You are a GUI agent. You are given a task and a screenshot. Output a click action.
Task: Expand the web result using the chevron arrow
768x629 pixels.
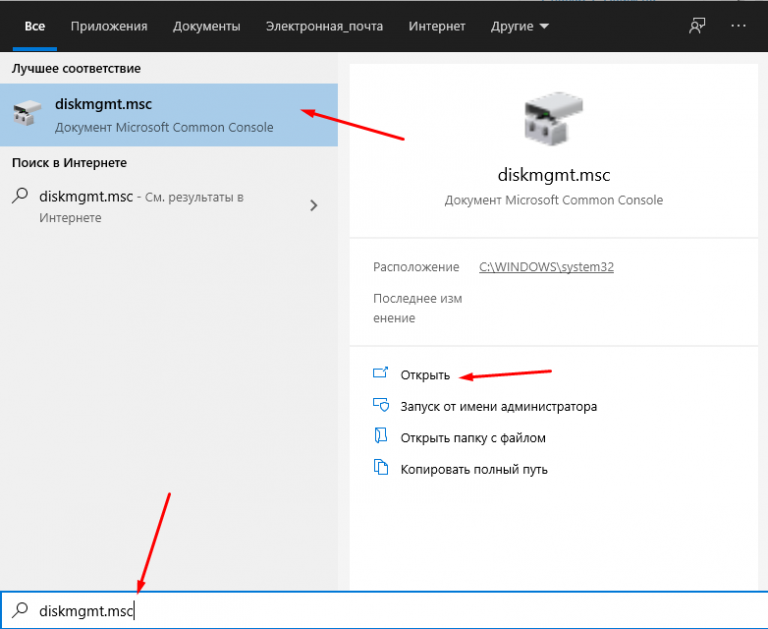[314, 206]
